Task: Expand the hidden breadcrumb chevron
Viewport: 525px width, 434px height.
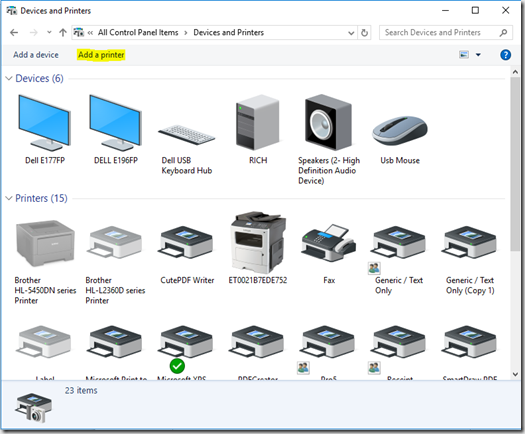Action: pos(90,32)
